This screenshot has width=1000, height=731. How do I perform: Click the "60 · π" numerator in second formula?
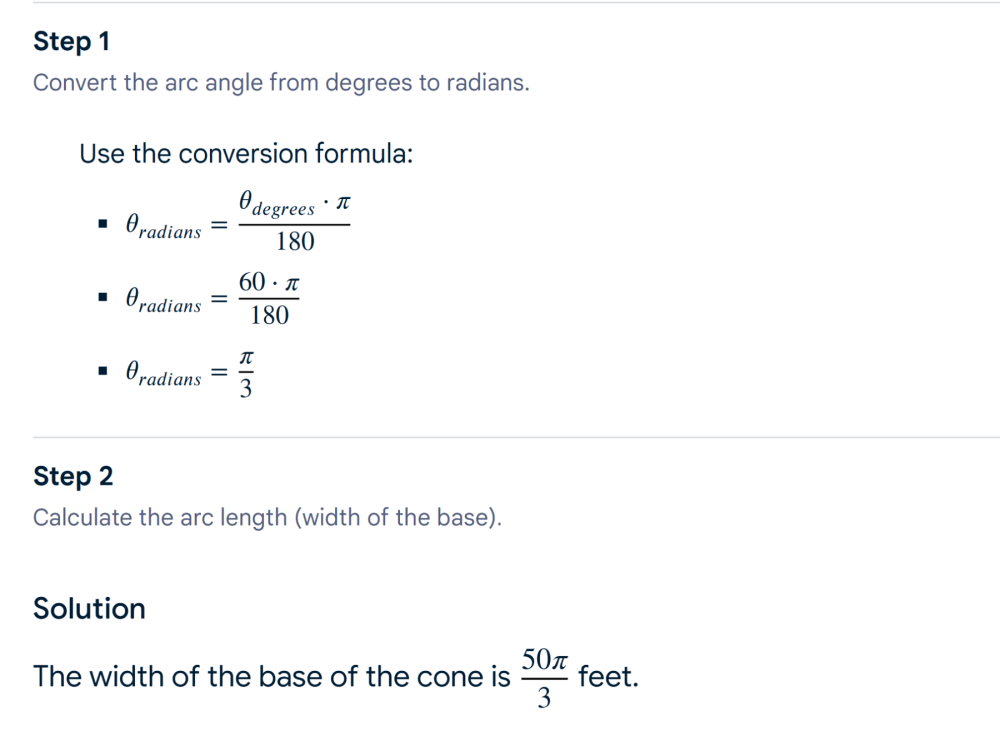[x=269, y=283]
